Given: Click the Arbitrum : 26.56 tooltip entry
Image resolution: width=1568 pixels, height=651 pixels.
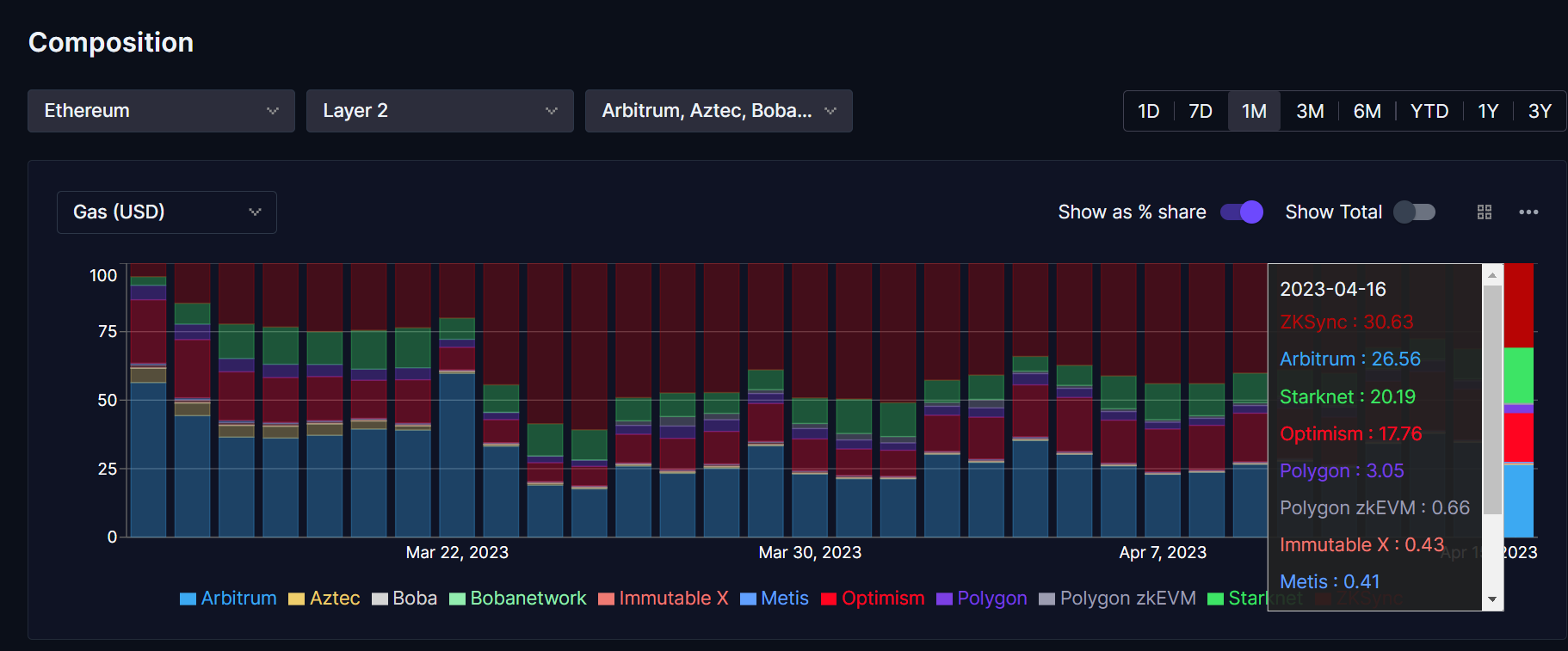Looking at the screenshot, I should pos(1349,359).
